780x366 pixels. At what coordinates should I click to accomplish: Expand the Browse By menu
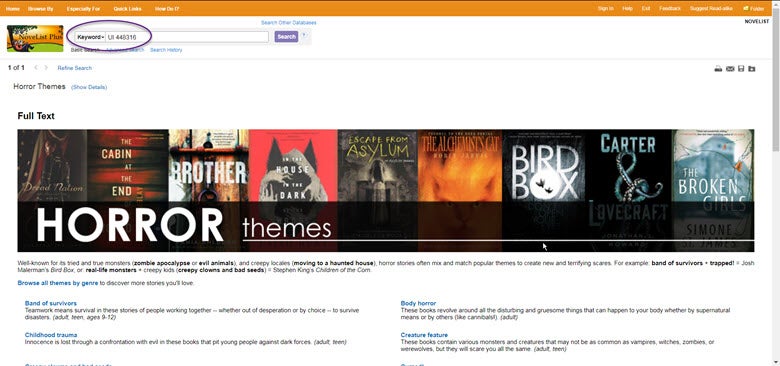[41, 8]
